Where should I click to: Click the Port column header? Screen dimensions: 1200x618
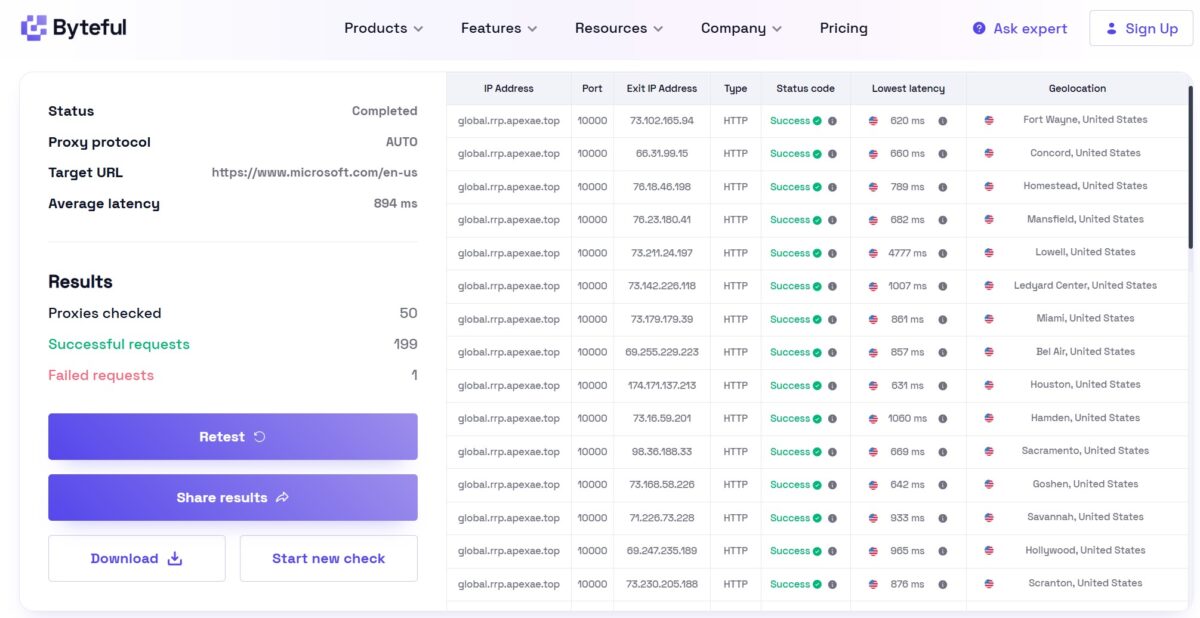pos(592,89)
